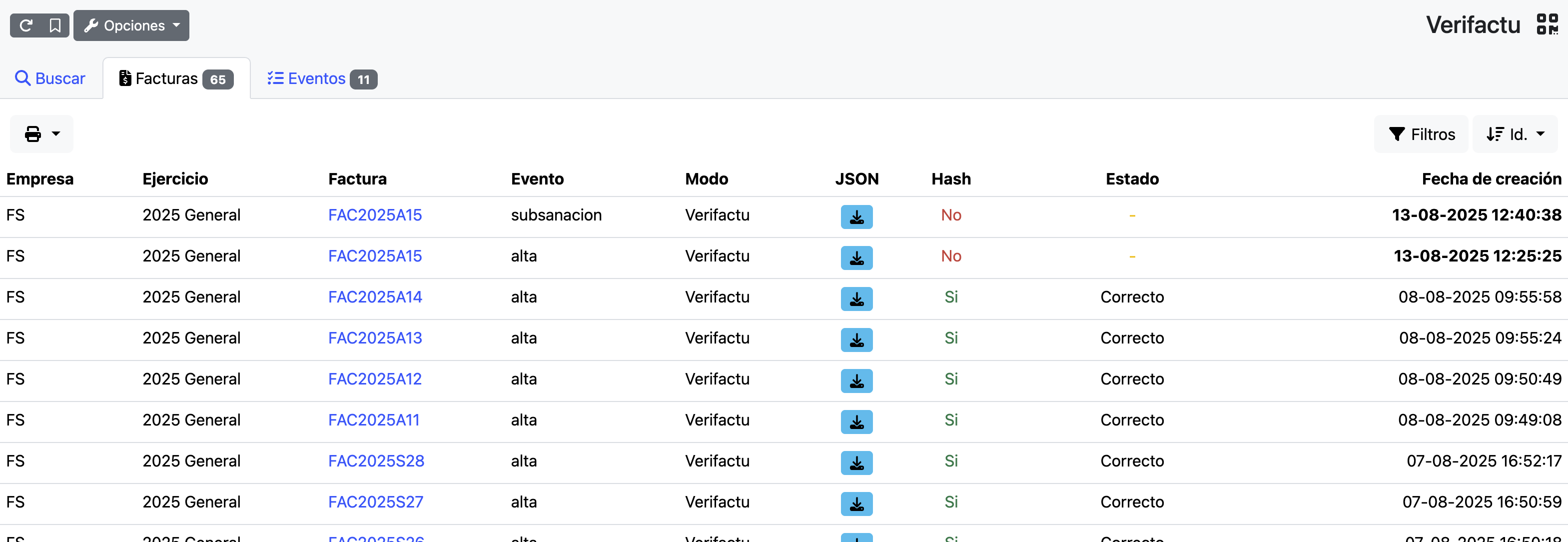This screenshot has height=542, width=1568.
Task: Switch to the Eventos tab
Action: pyautogui.click(x=321, y=78)
